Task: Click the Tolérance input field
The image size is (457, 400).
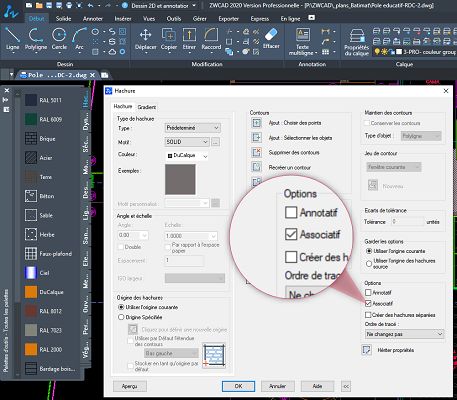Action: tap(407, 222)
